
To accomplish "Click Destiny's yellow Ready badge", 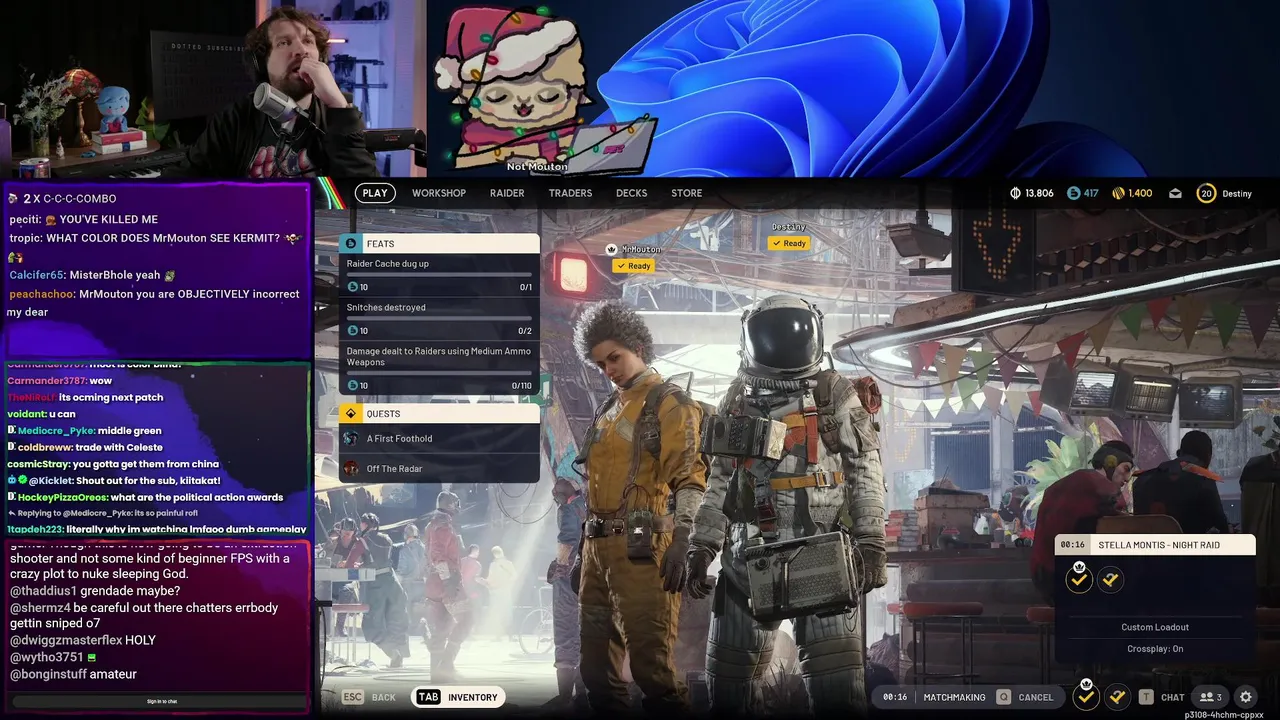I will pos(789,243).
